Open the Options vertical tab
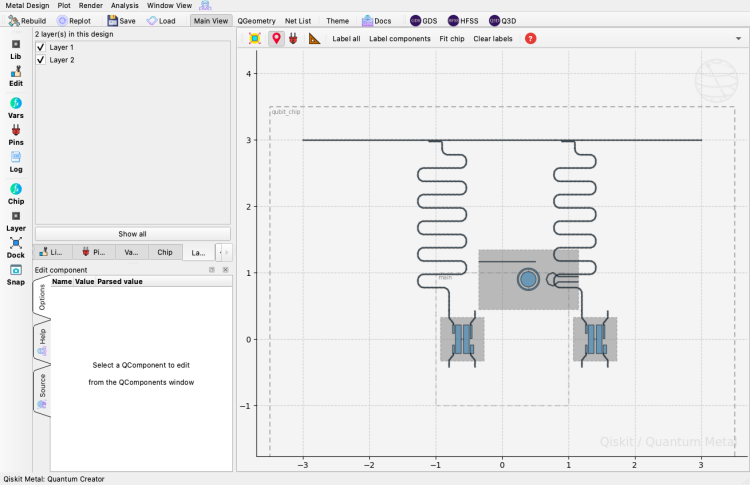This screenshot has height=485, width=750. [x=42, y=297]
